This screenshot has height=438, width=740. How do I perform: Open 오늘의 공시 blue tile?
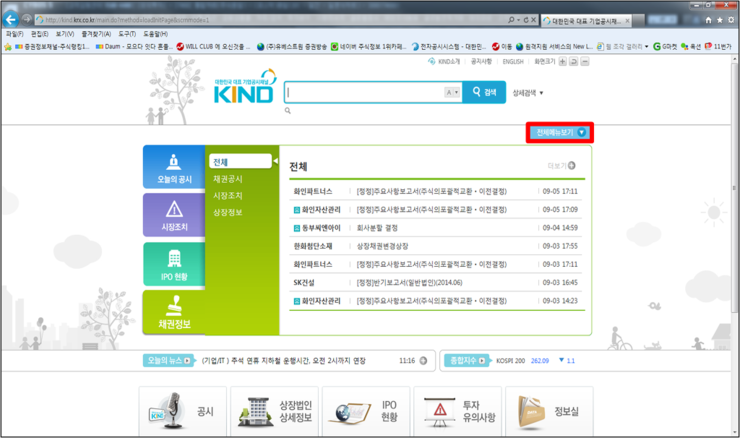(x=174, y=167)
